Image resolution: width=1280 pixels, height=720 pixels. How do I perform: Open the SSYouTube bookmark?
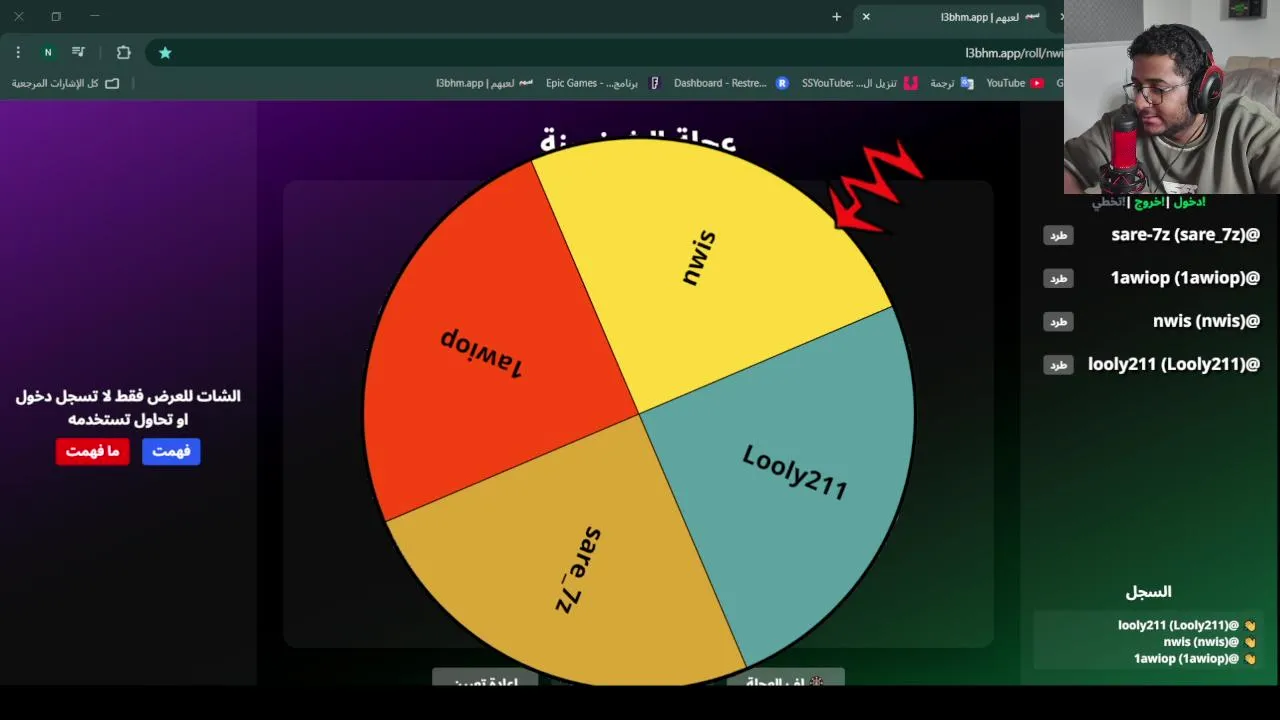pos(859,83)
